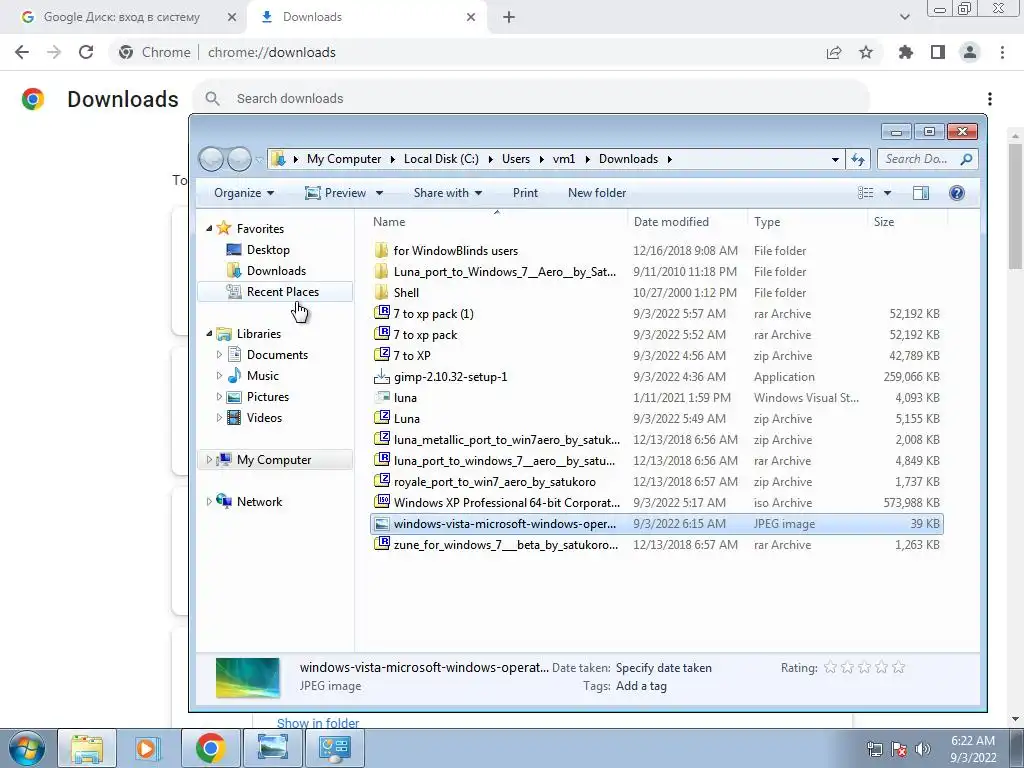Open the Chrome extensions puzzle icon
The height and width of the screenshot is (768, 1024).
click(906, 52)
